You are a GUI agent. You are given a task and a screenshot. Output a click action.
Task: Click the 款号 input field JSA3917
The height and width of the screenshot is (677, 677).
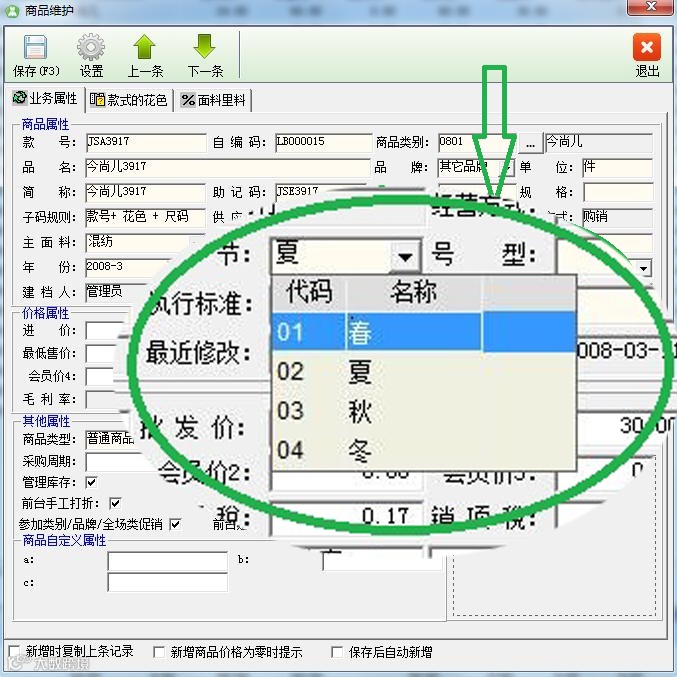pos(146,142)
